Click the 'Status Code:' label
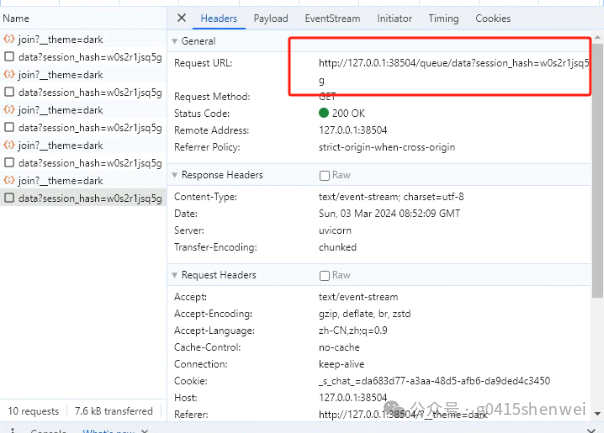The height and width of the screenshot is (433, 604). tap(201, 114)
